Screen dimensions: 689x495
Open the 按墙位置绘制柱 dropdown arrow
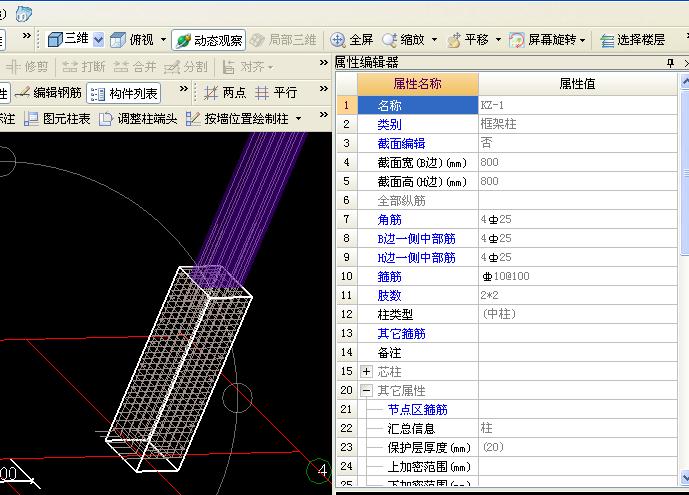298,119
